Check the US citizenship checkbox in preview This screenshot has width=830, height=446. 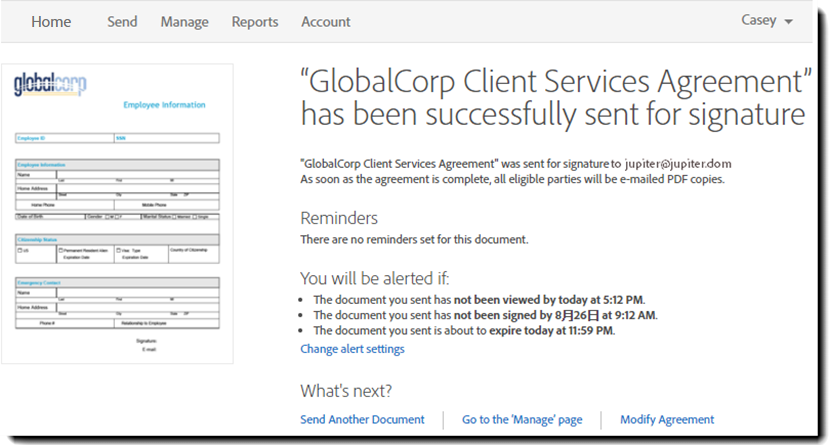pyautogui.click(x=20, y=250)
